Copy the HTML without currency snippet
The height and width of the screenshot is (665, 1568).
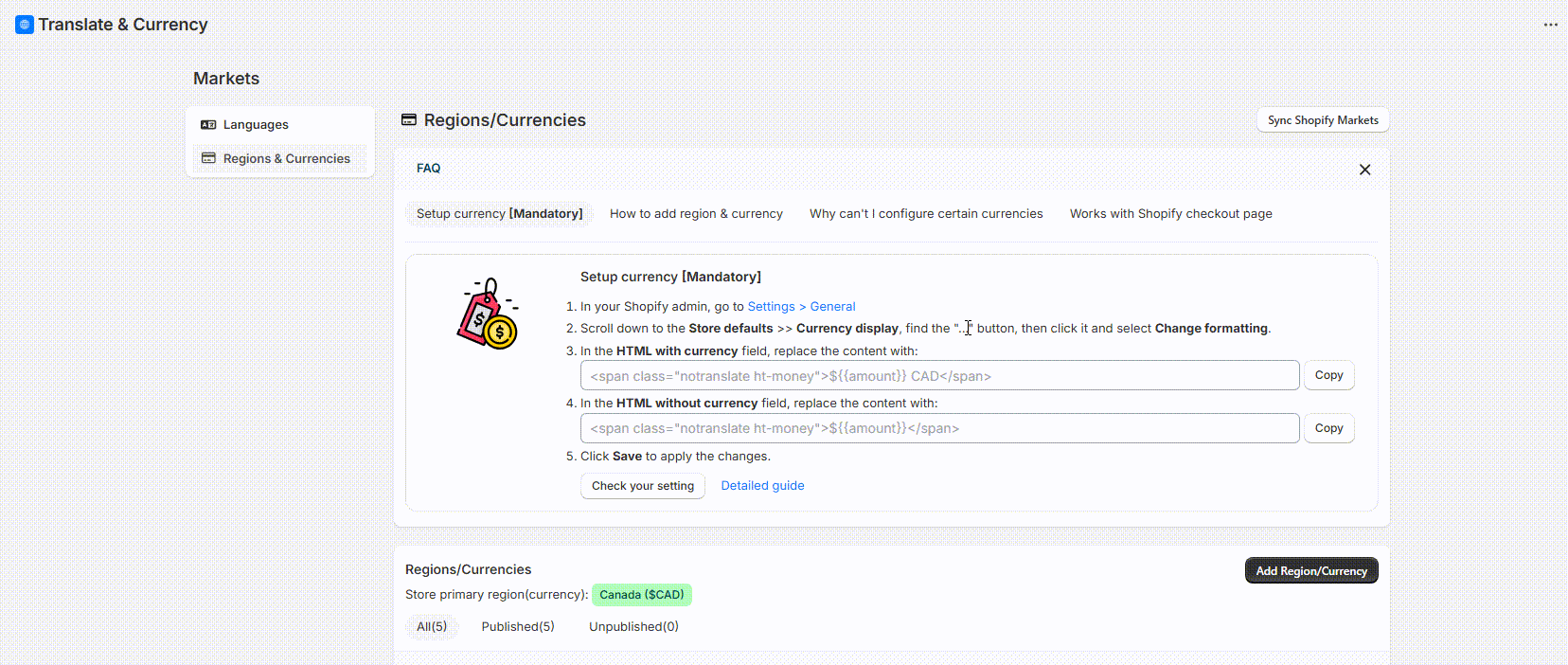pos(1328,428)
